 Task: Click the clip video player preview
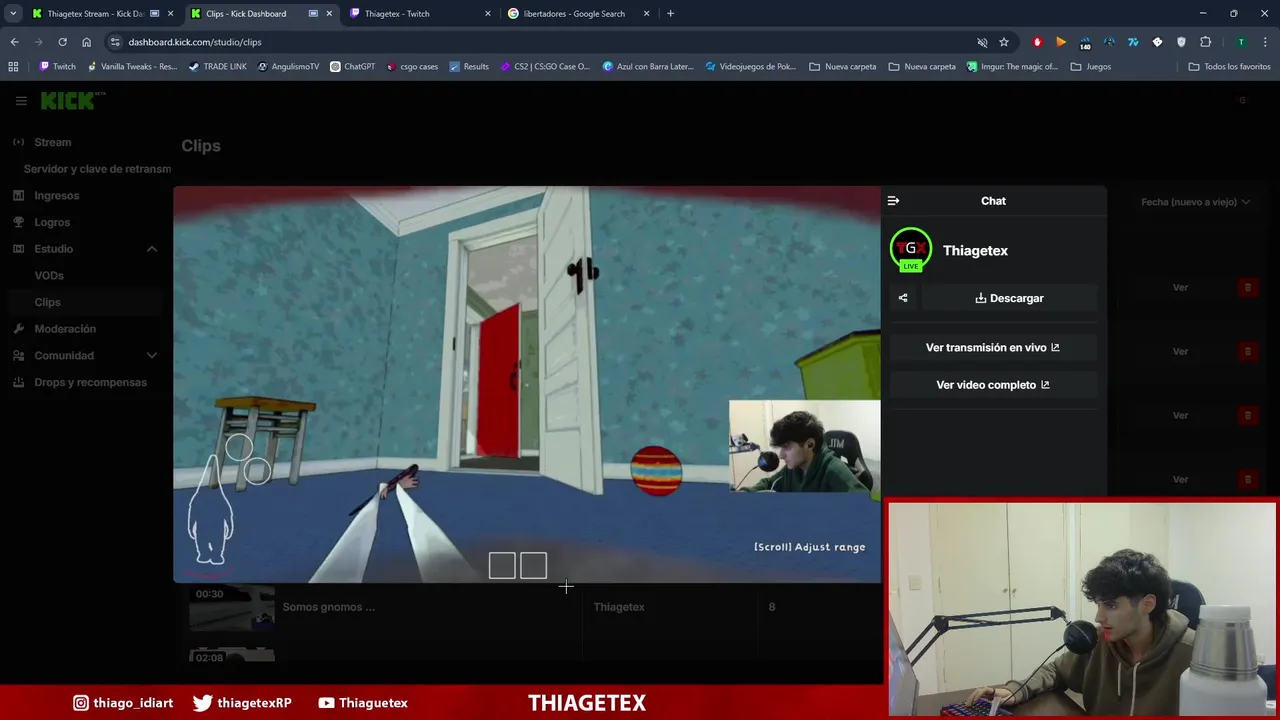[527, 384]
